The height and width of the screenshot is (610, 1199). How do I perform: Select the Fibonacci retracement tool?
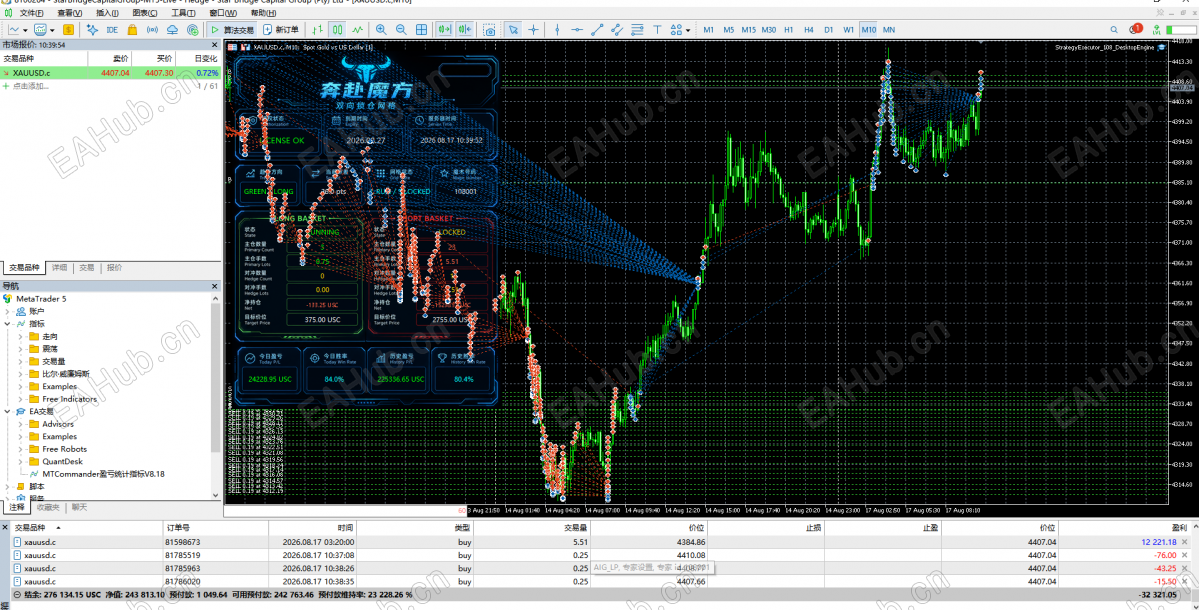[636, 30]
